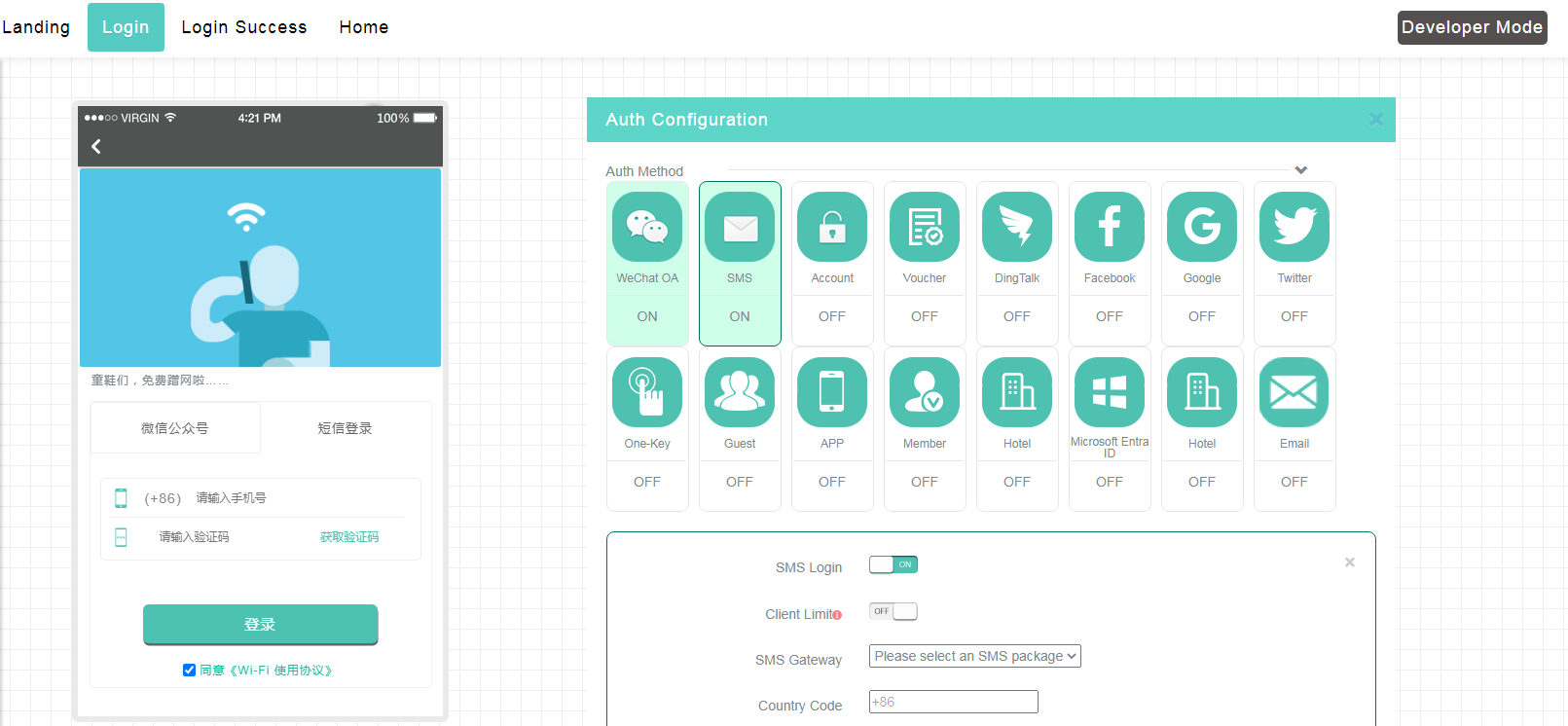This screenshot has width=1568, height=726.
Task: Click the phone icon beside (+86)
Action: (x=121, y=498)
